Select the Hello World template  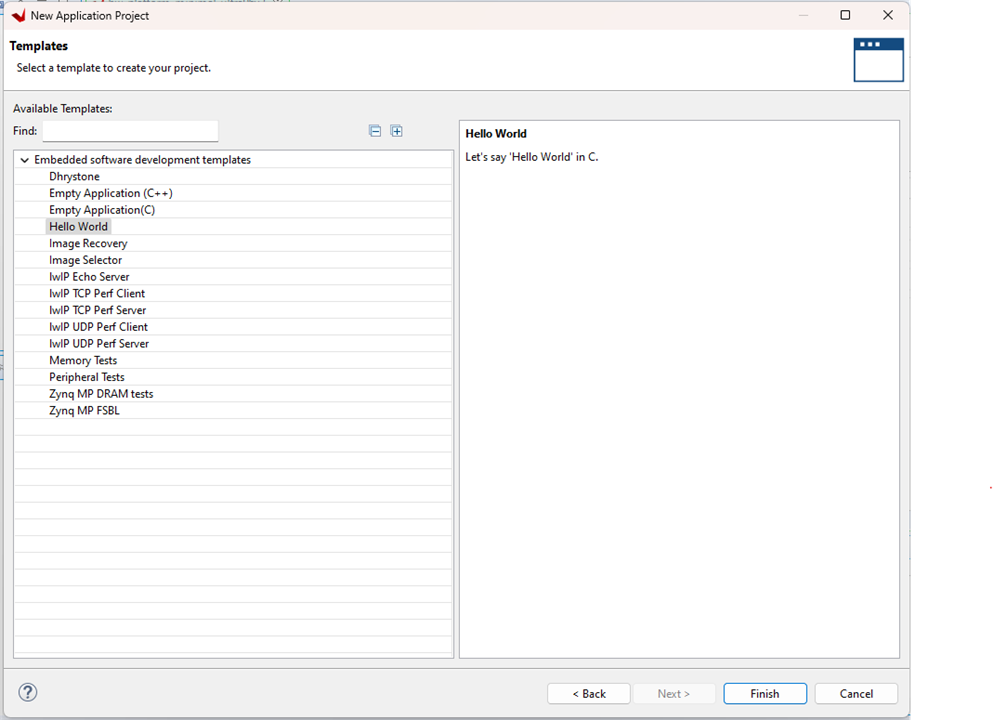pos(79,226)
